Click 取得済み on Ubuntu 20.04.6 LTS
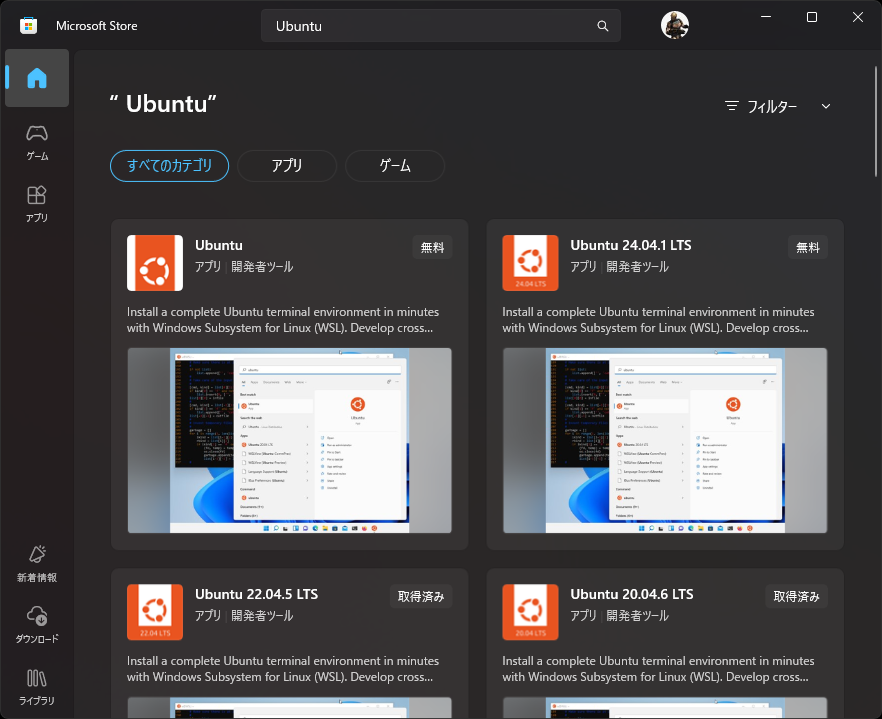The height and width of the screenshot is (719, 882). [796, 597]
